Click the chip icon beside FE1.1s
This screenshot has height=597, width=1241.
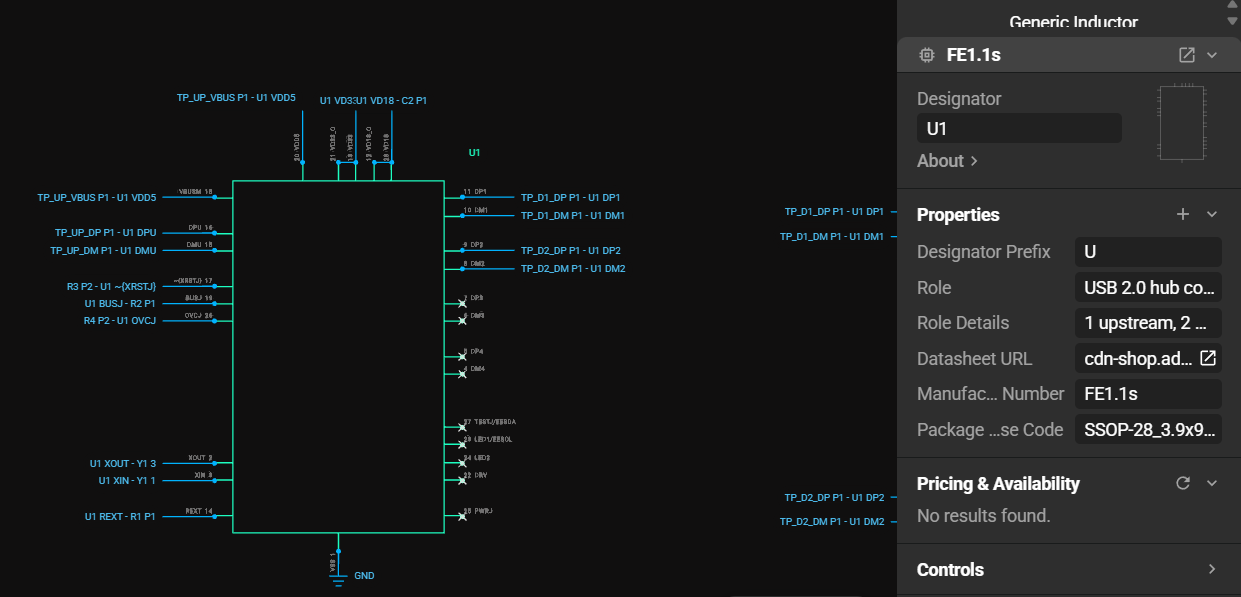[927, 55]
